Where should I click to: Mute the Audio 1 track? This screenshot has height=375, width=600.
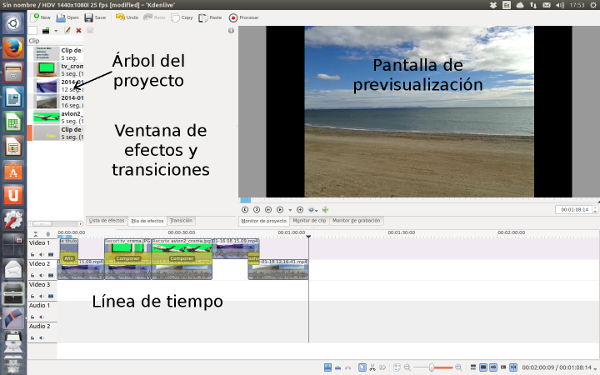point(41,317)
